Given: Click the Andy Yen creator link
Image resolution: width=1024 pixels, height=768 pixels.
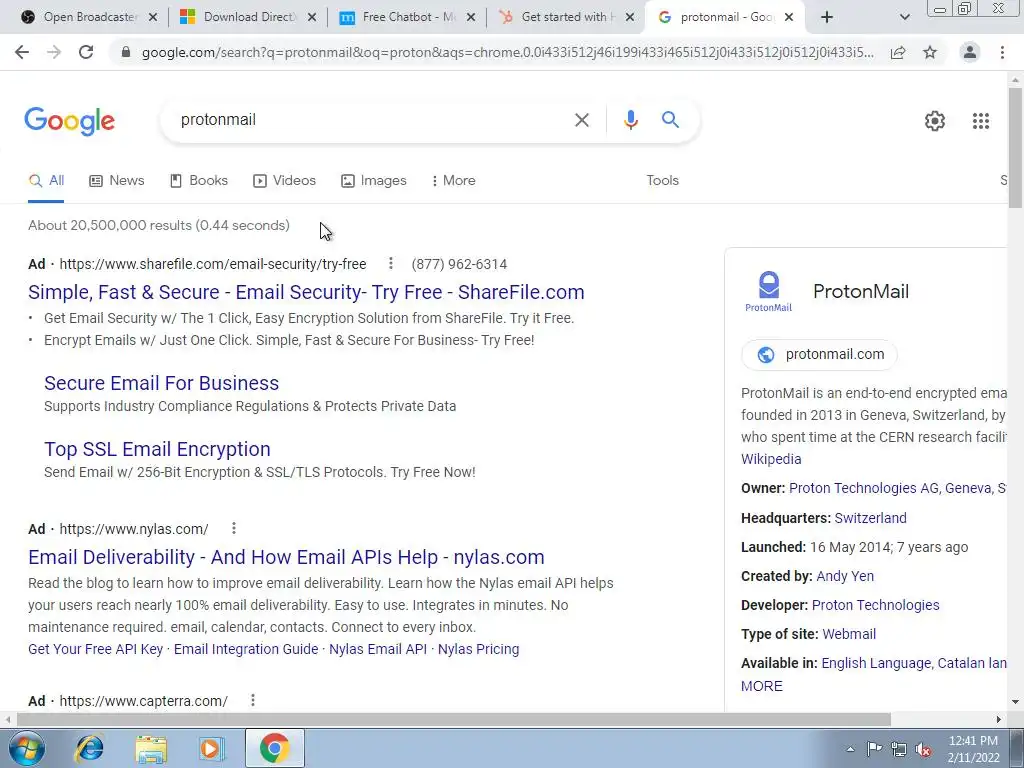Looking at the screenshot, I should coord(845,576).
